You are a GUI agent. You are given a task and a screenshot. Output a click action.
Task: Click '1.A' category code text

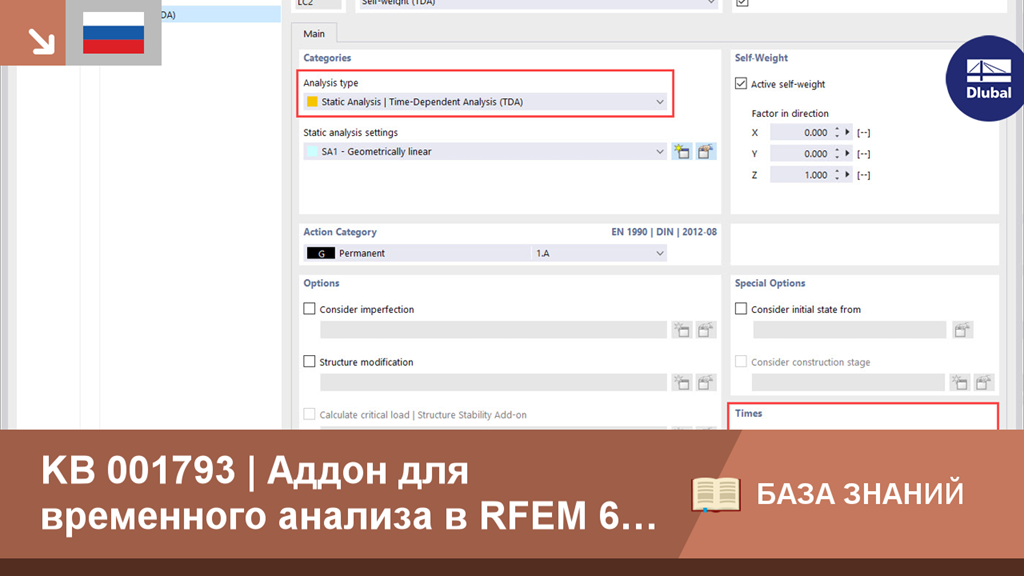click(543, 253)
